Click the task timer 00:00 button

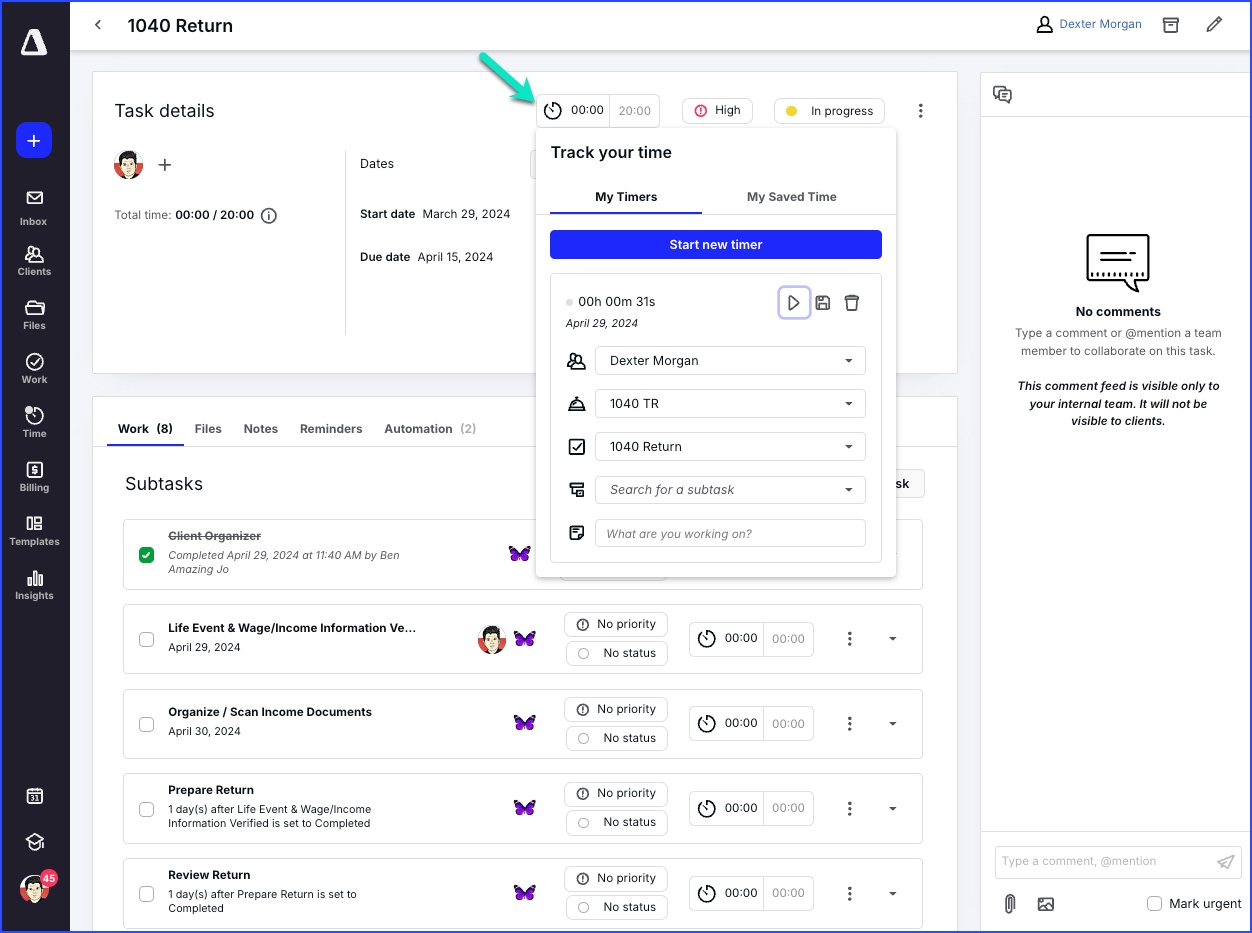point(575,111)
